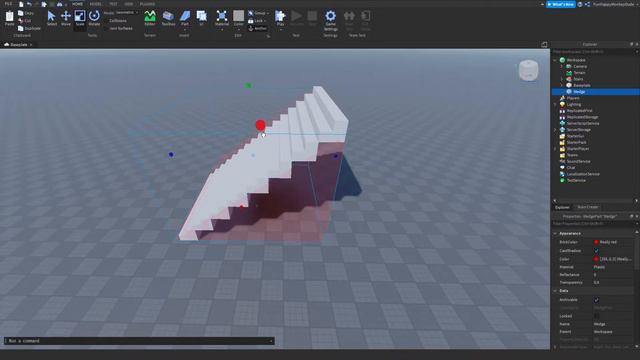640x360 pixels.
Task: Click the red scale handle on the wedge
Action: pyautogui.click(x=260, y=125)
